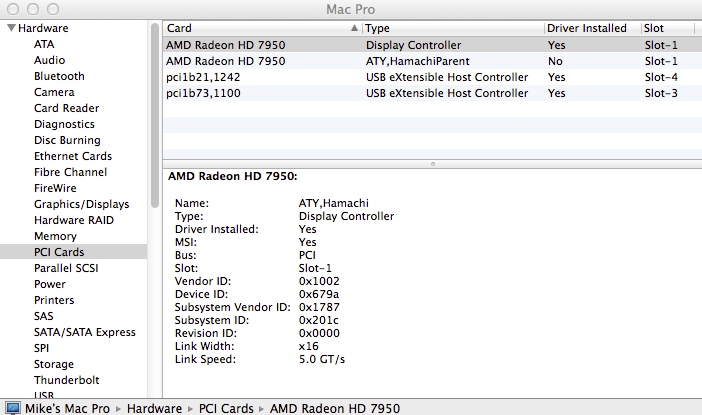
Task: Click the Name value ATY,Hamachi
Action: click(x=334, y=203)
